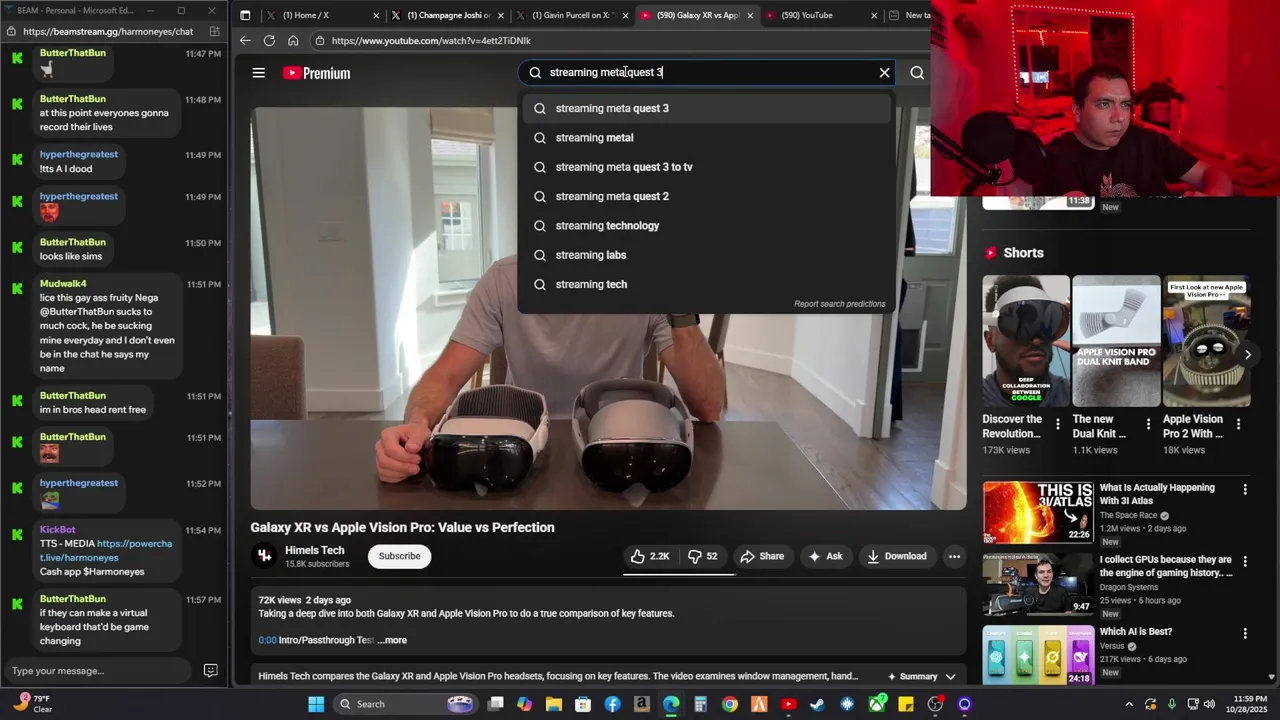This screenshot has height=720, width=1280.
Task: Open the three-dot more actions under video
Action: pos(954,556)
